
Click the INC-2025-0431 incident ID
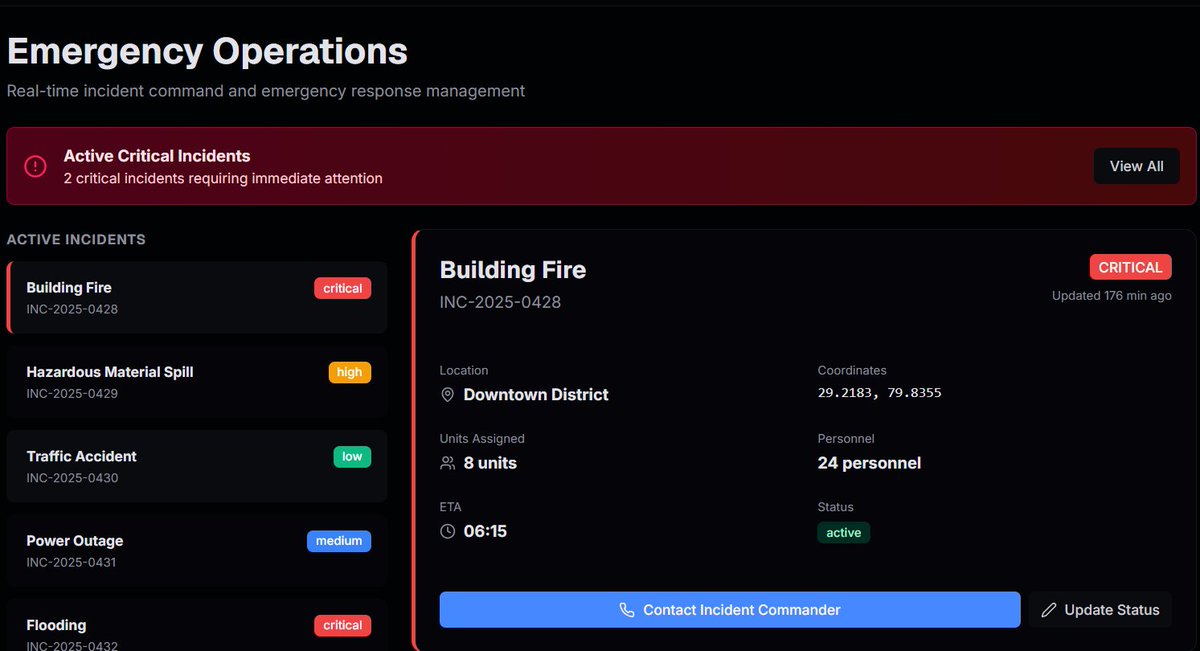[72, 563]
